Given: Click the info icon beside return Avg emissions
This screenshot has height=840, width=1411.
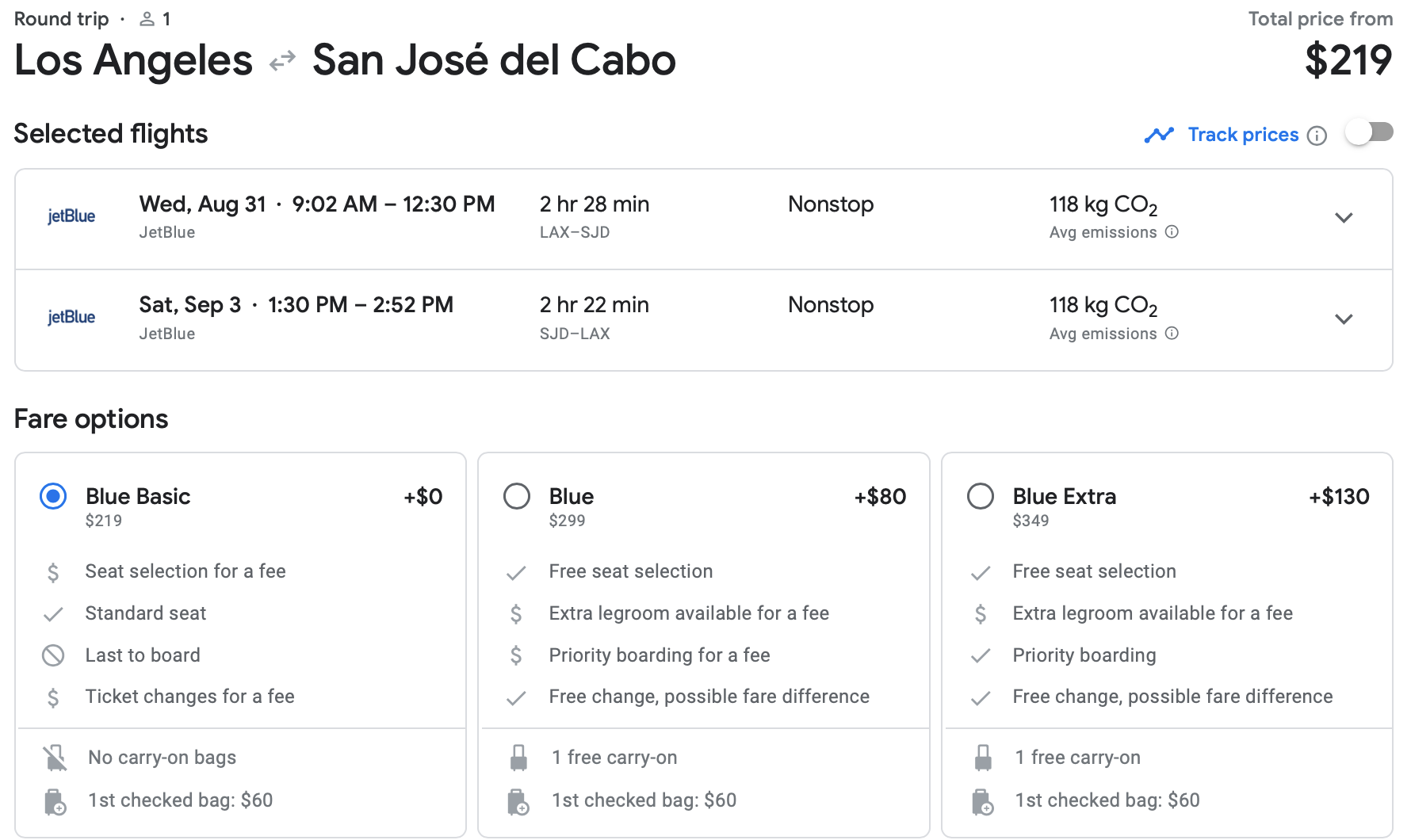Looking at the screenshot, I should [x=1172, y=334].
